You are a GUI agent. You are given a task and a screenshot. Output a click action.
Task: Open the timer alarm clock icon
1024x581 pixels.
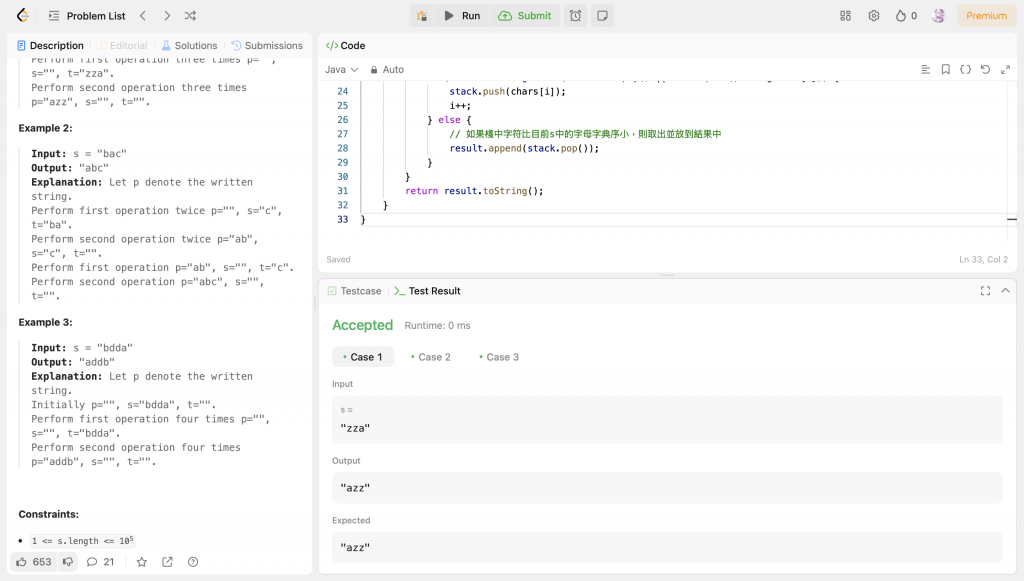click(x=575, y=16)
